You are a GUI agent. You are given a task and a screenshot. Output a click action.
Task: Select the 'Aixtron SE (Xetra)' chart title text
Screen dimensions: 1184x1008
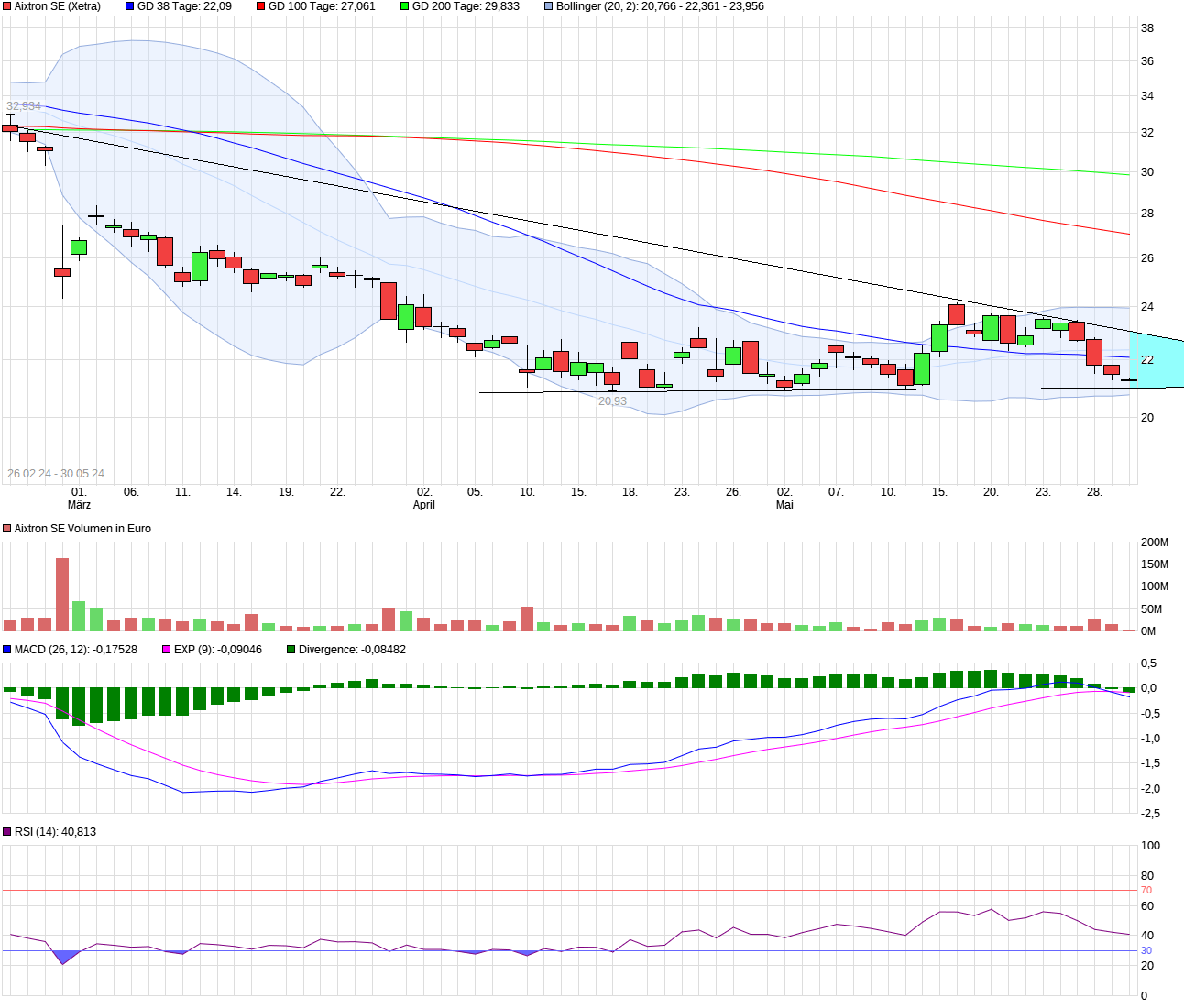[58, 6]
